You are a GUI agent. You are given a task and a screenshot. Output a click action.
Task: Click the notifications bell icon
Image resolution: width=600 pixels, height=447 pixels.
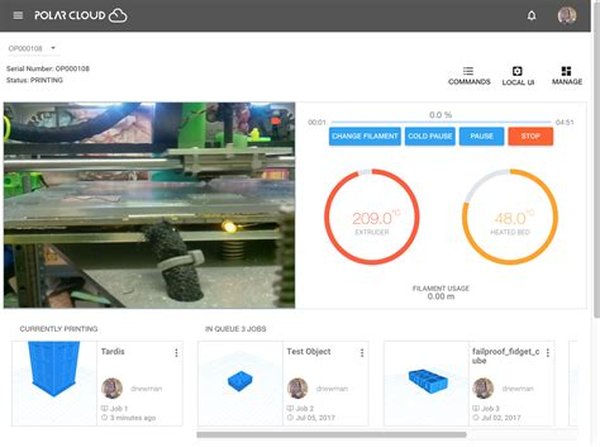(x=531, y=16)
